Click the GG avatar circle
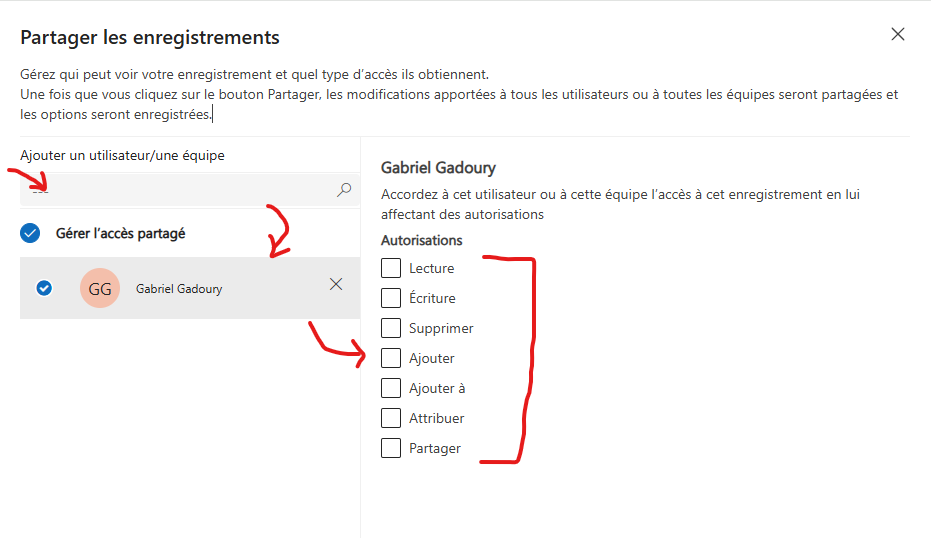 tap(100, 288)
